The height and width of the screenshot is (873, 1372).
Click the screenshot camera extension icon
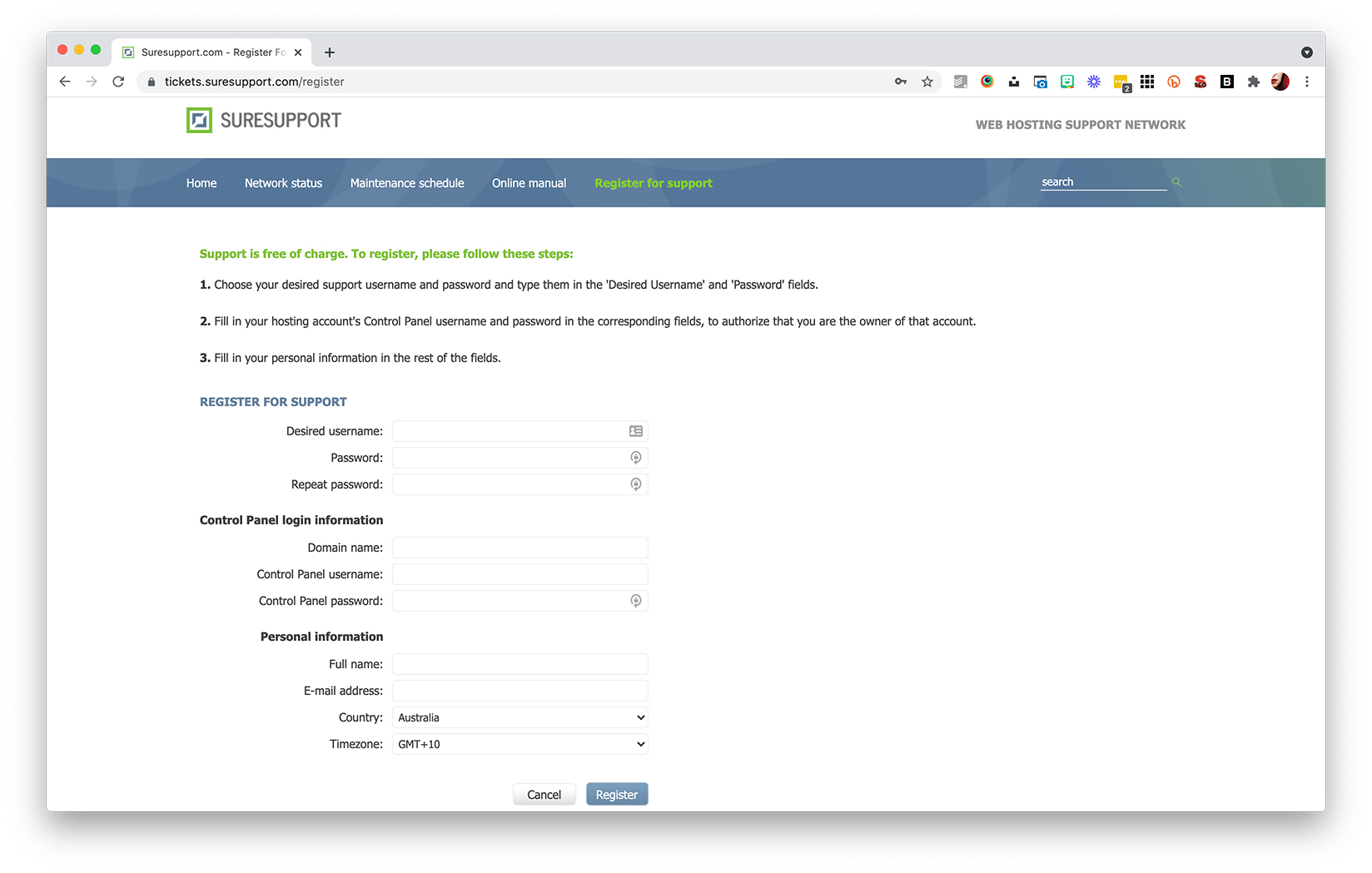click(1041, 82)
